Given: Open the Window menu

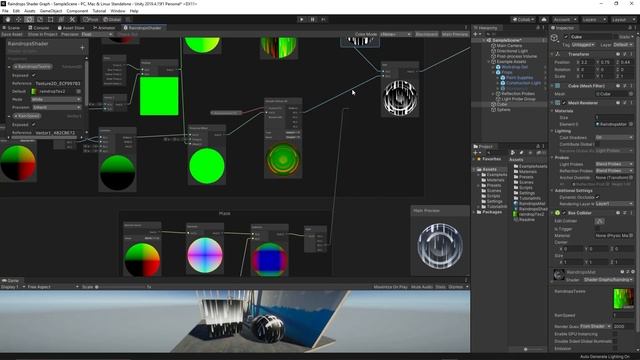Looking at the screenshot, I should (118, 11).
